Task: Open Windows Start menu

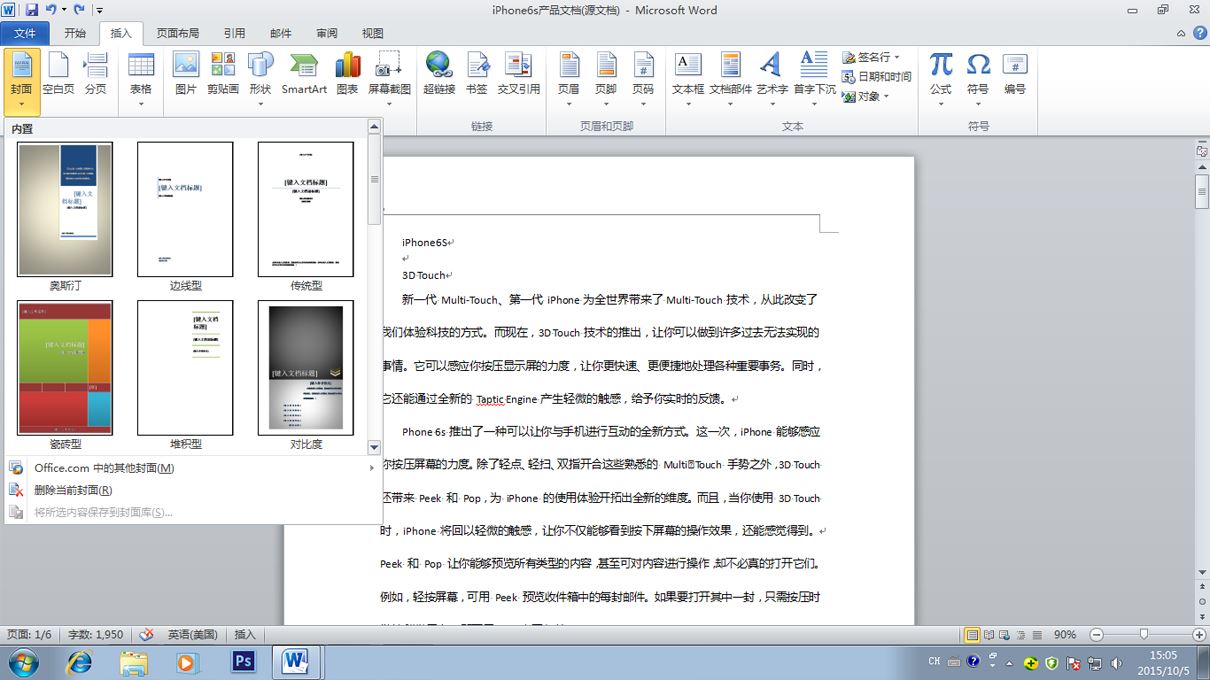Action: tap(23, 662)
